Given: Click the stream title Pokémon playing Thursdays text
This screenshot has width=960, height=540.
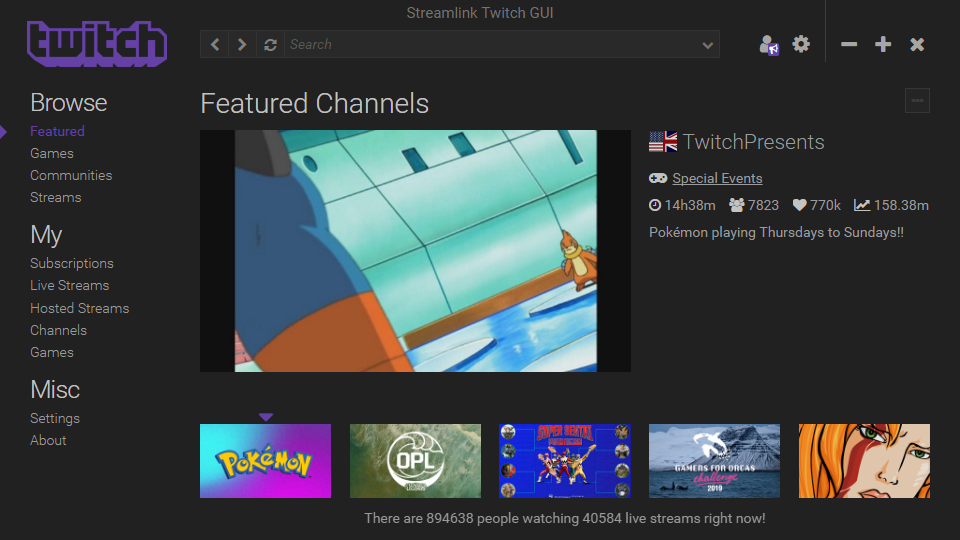Looking at the screenshot, I should click(x=776, y=232).
